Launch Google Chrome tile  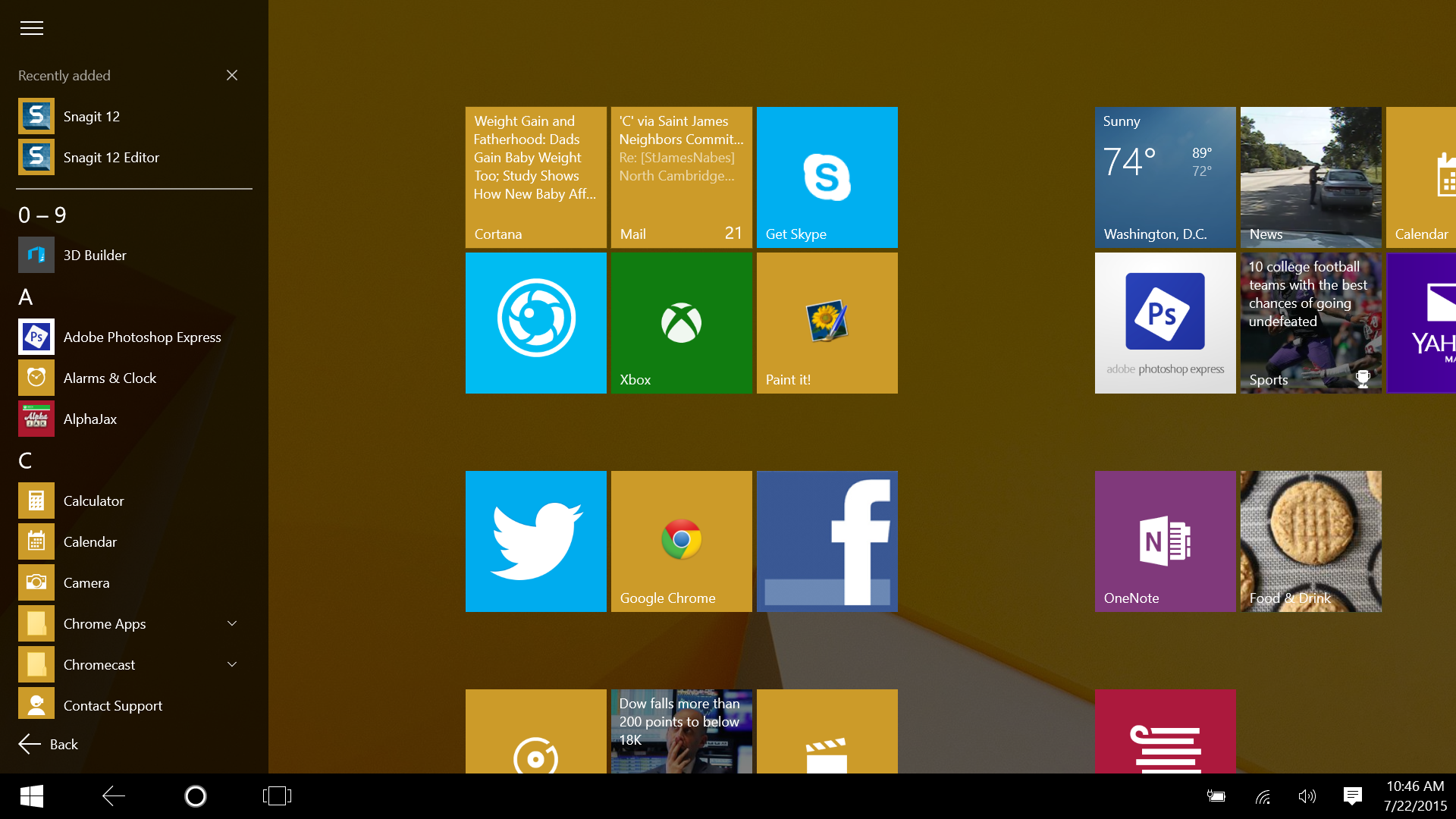(680, 540)
